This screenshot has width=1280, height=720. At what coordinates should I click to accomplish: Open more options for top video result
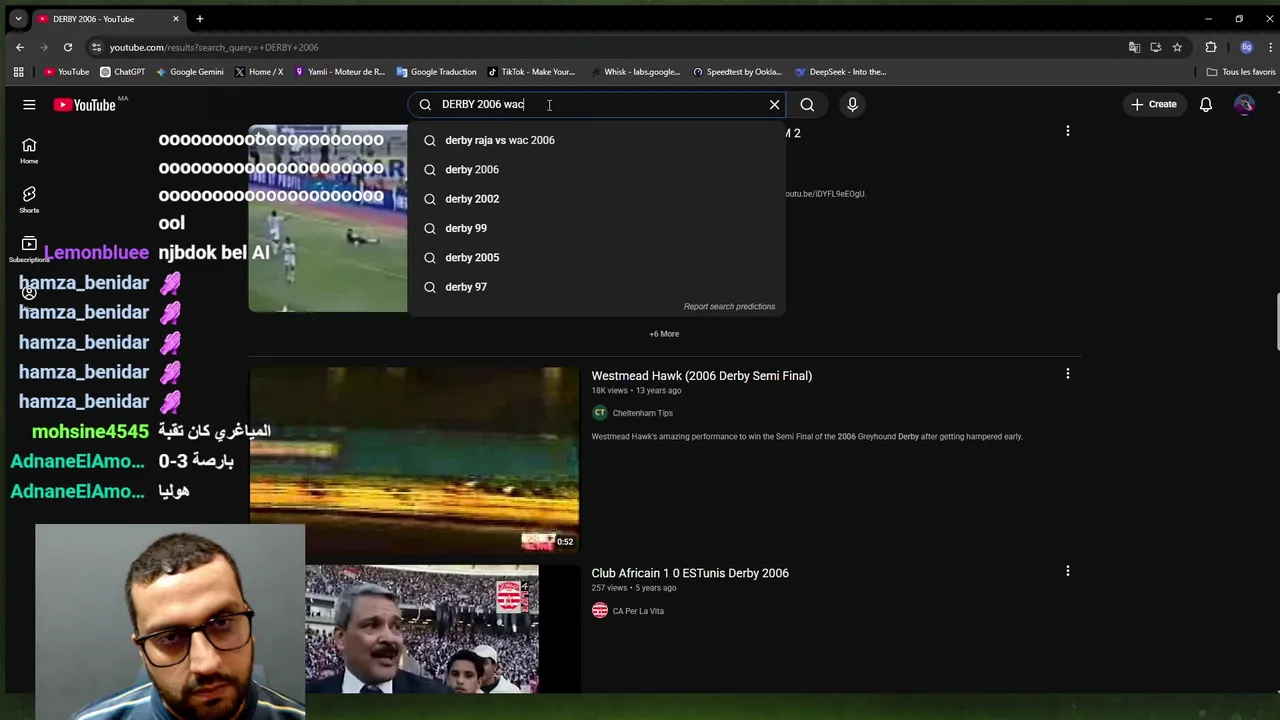click(x=1067, y=131)
